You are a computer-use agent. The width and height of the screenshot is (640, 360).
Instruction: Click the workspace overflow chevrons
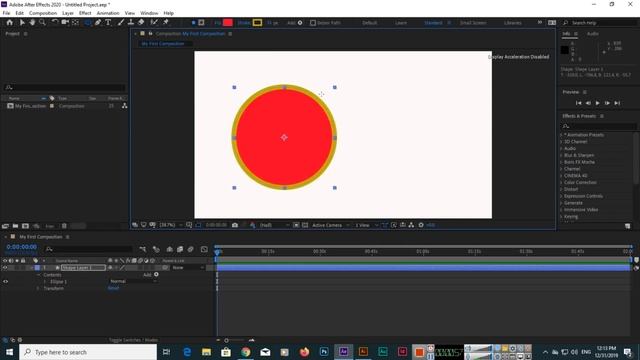540,22
